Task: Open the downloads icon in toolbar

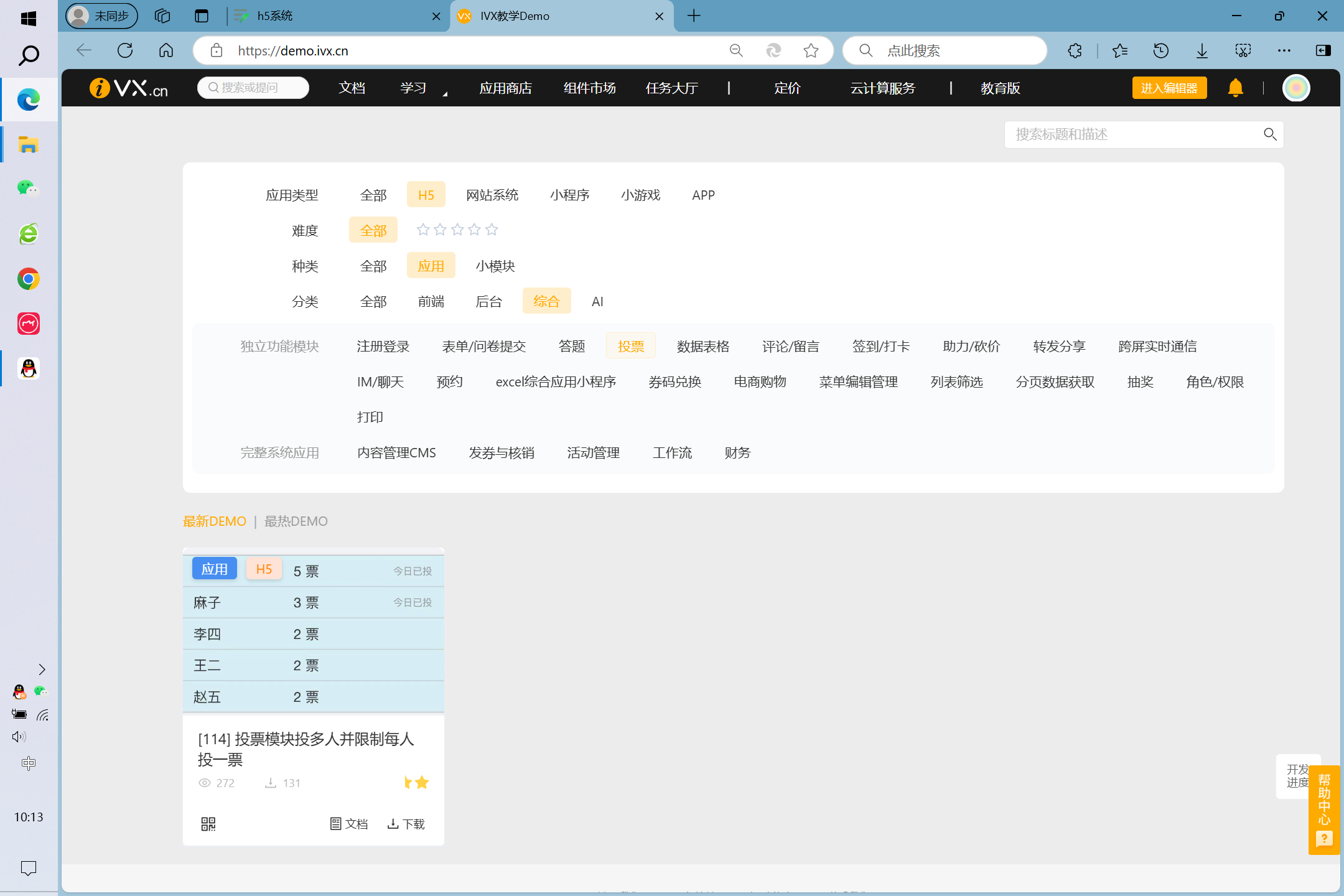Action: [x=1202, y=50]
